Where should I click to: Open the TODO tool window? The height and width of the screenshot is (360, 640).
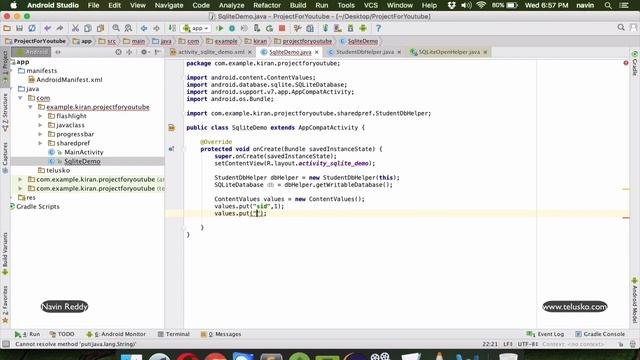[x=62, y=334]
